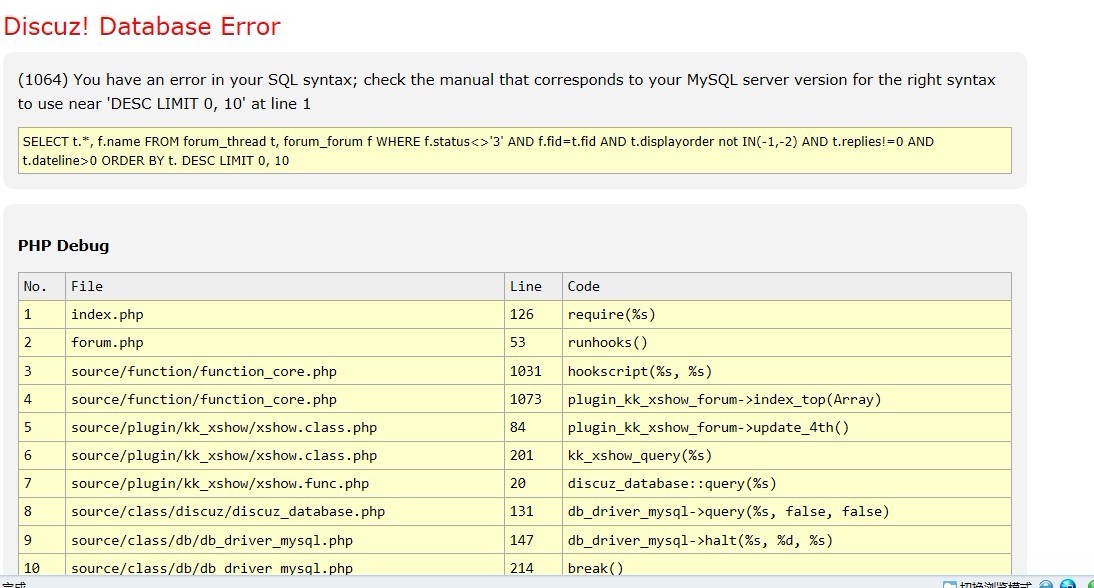1094x588 pixels.
Task: Click the 'hookscript(%s, %s)' code cell
Action: (786, 371)
